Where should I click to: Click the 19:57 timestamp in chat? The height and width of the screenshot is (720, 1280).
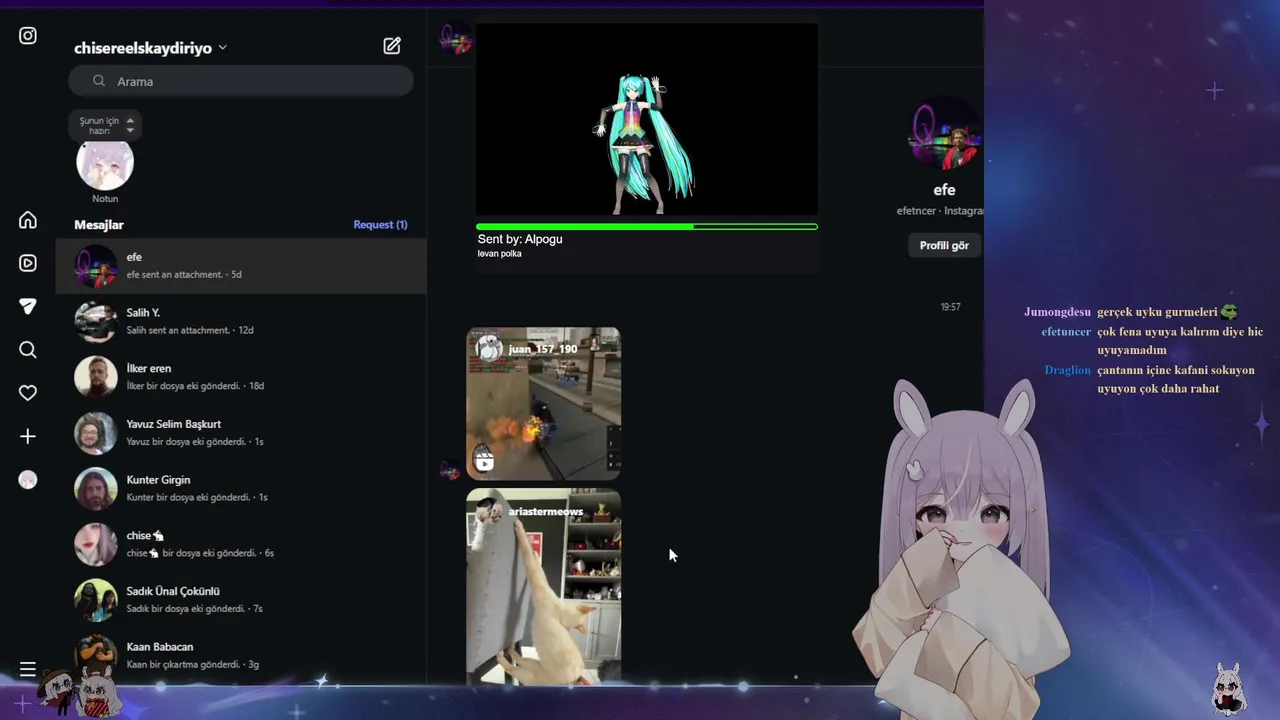pos(950,307)
